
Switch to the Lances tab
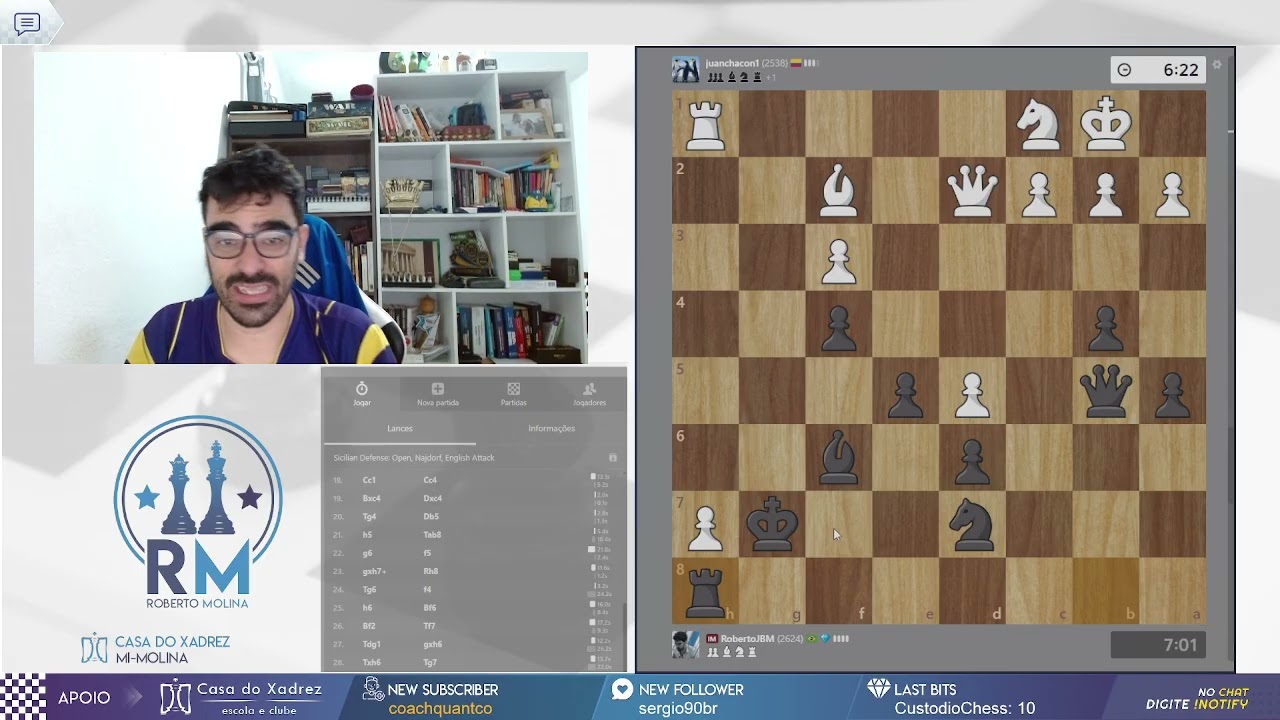tap(400, 428)
